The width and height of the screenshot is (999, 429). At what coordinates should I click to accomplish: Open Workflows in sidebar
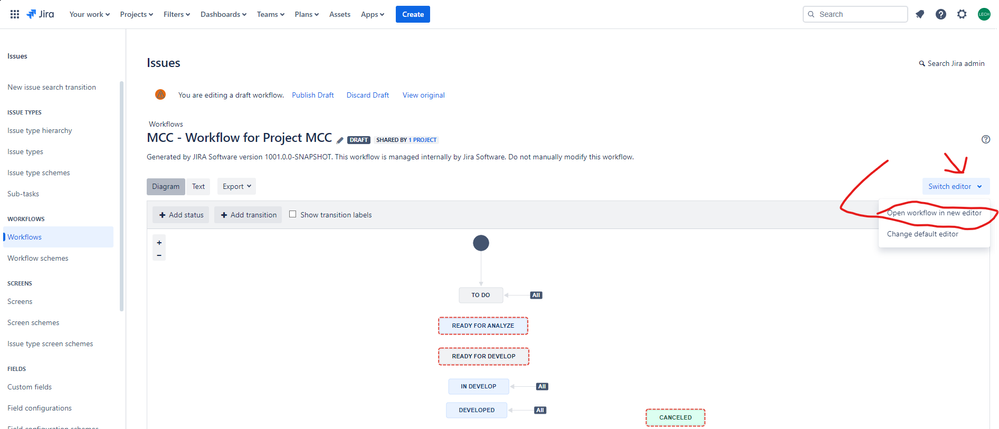pos(58,237)
